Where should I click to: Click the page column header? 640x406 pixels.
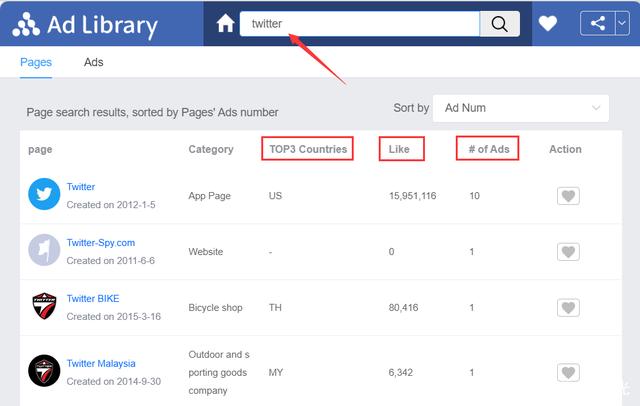pyautogui.click(x=40, y=150)
